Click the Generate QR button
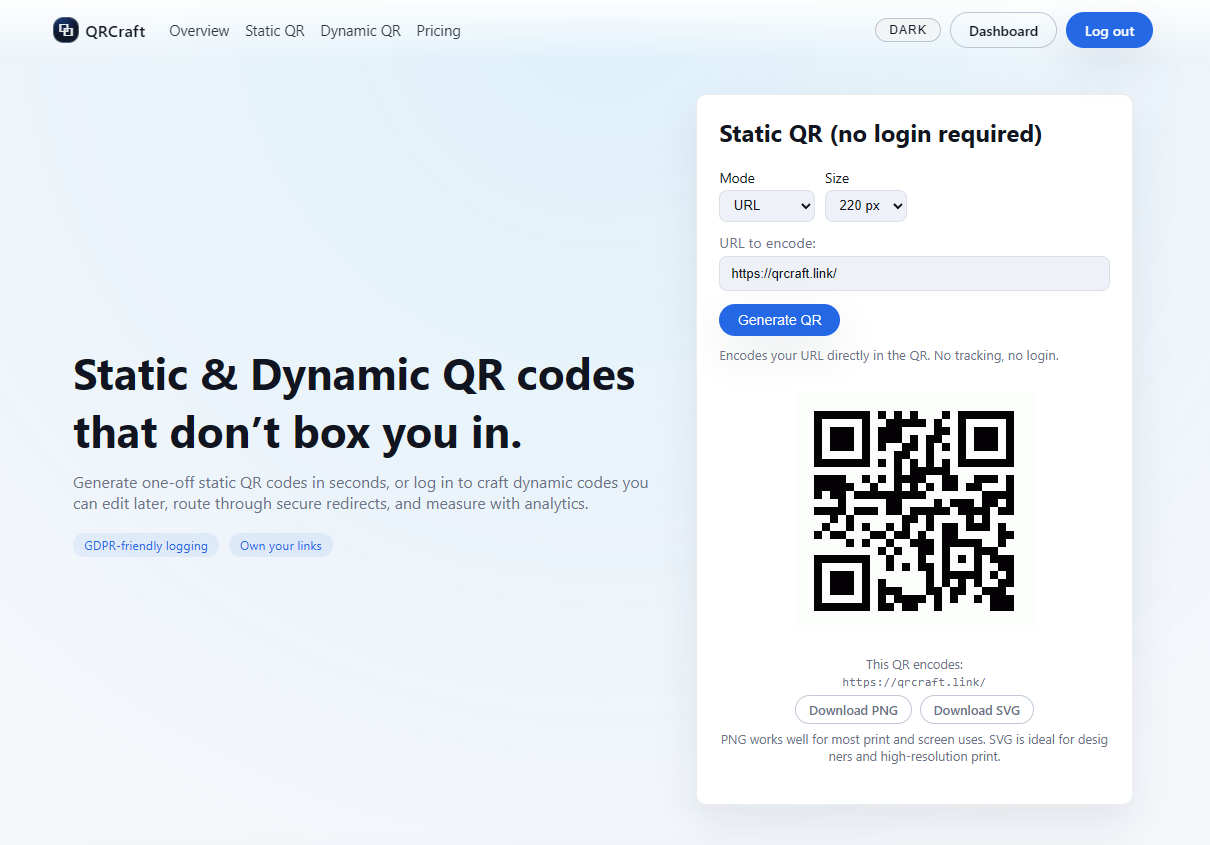1210x845 pixels. pos(779,320)
